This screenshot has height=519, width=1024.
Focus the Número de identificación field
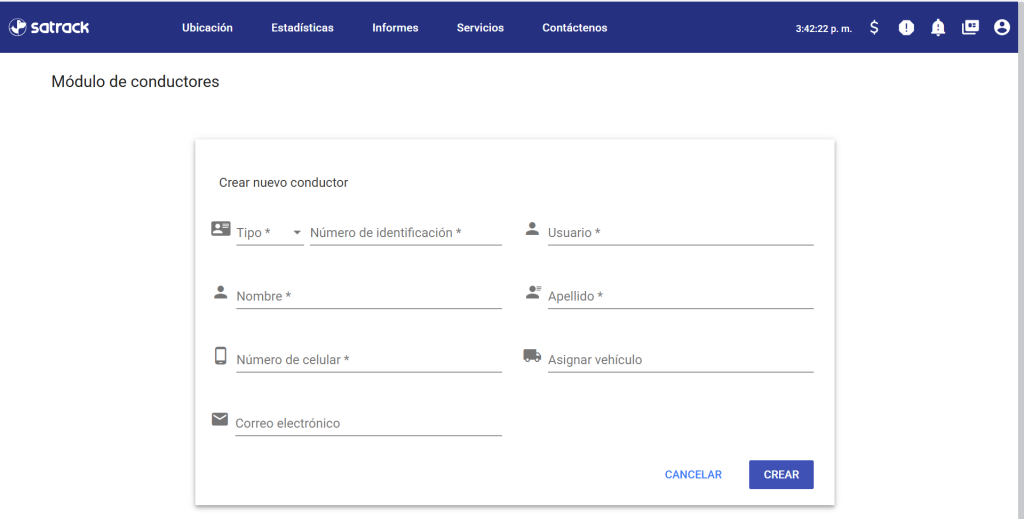[x=406, y=233]
